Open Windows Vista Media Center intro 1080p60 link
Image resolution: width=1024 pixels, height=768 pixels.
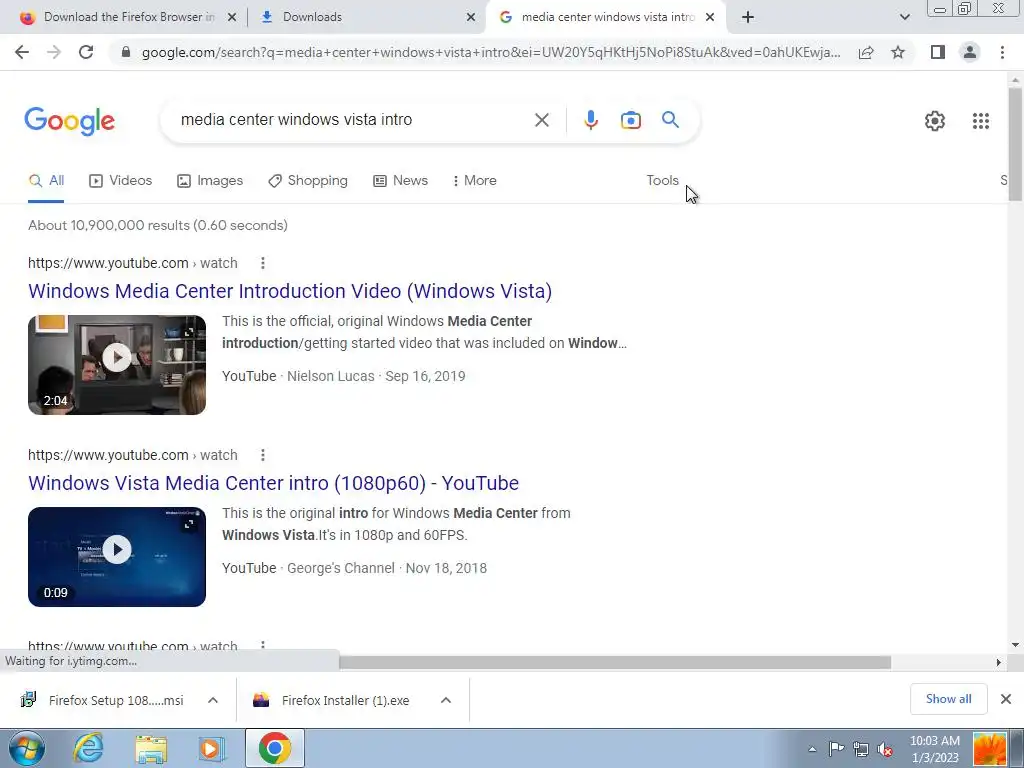274,483
